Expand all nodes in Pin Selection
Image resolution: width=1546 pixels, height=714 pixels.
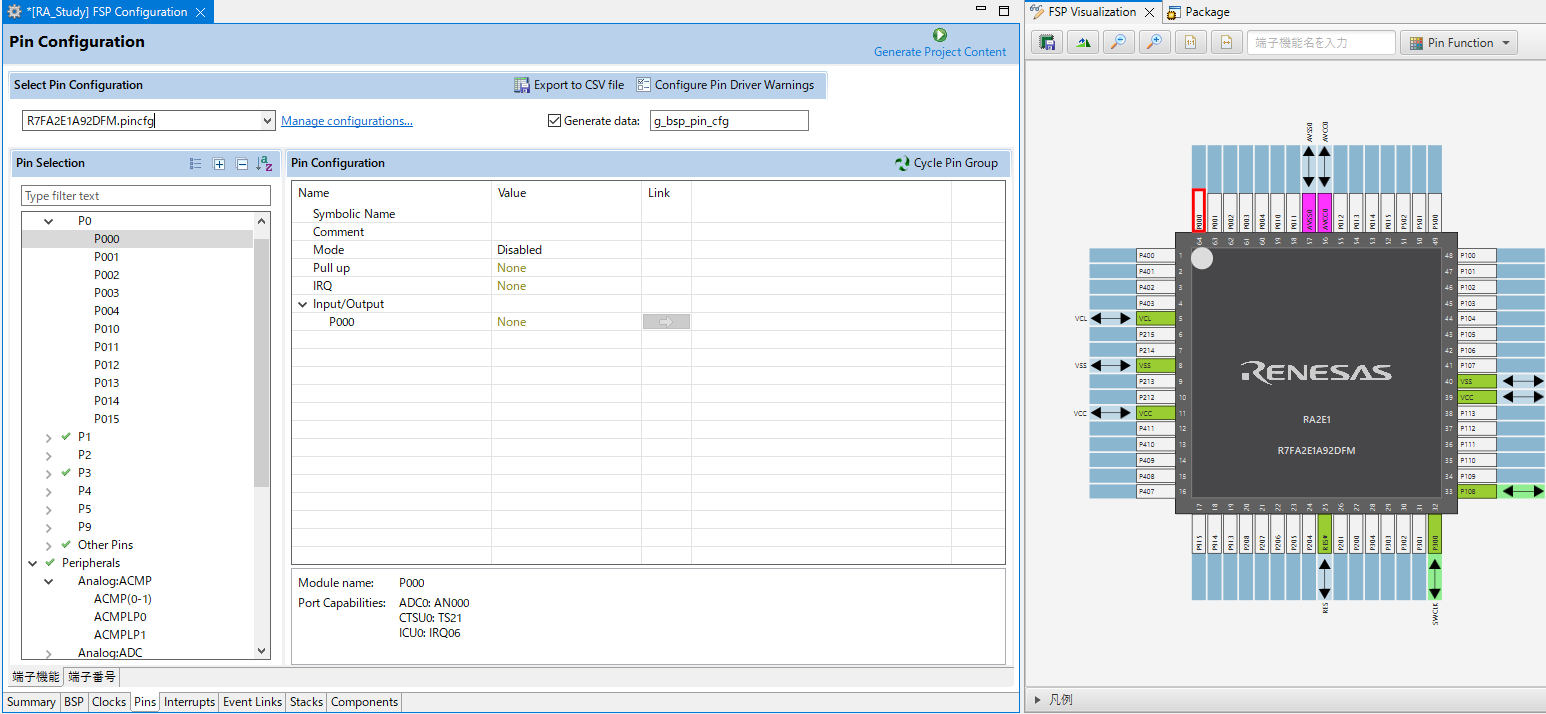[219, 164]
